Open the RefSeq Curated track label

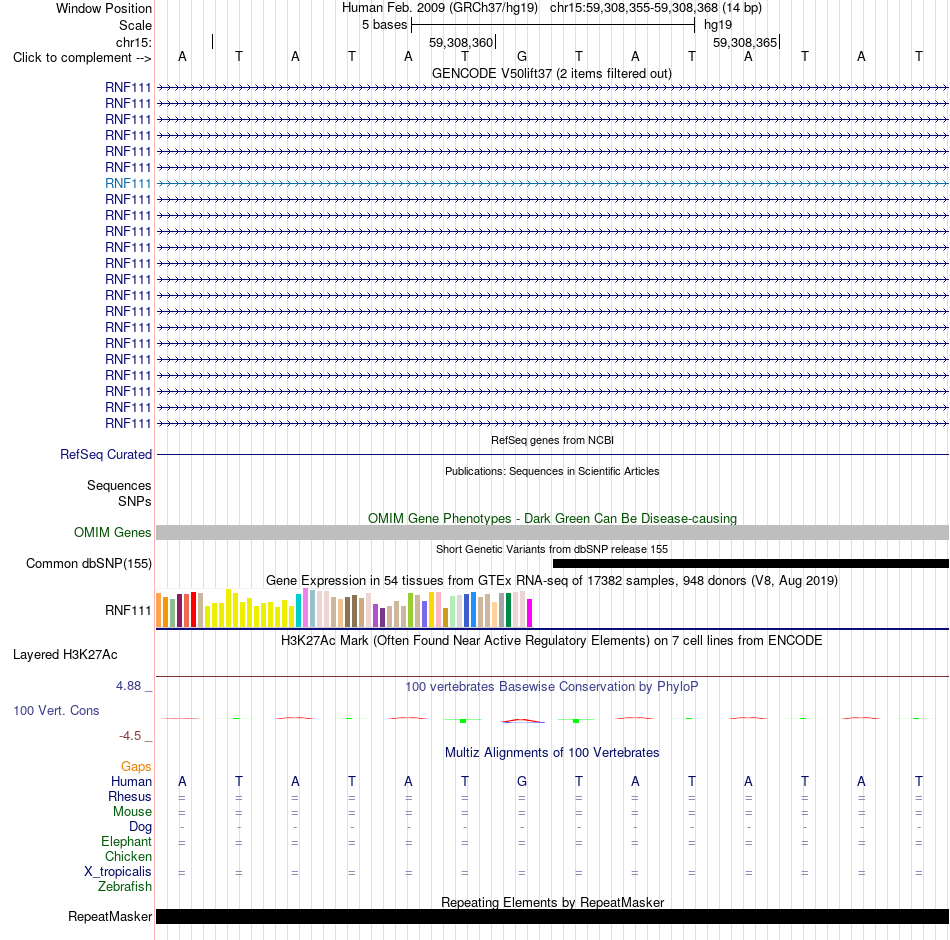pos(106,455)
